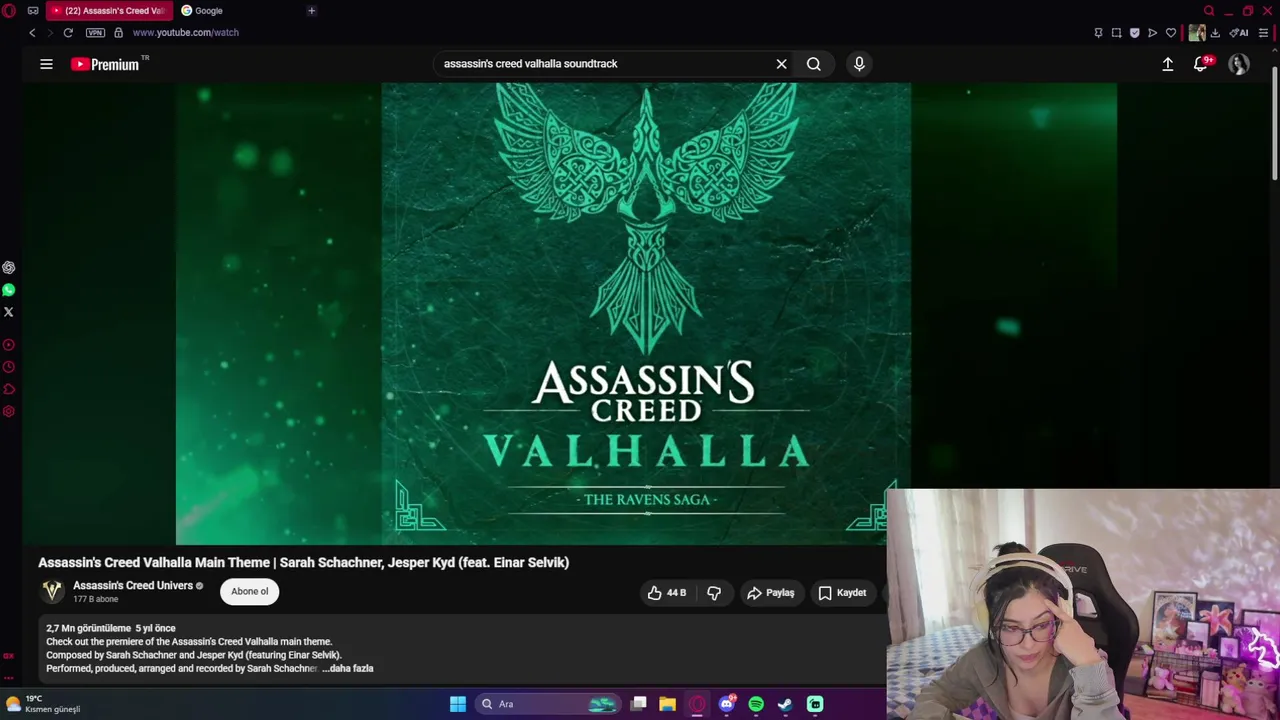Click the '2,7 Mn görüntüleme' view count

point(88,628)
